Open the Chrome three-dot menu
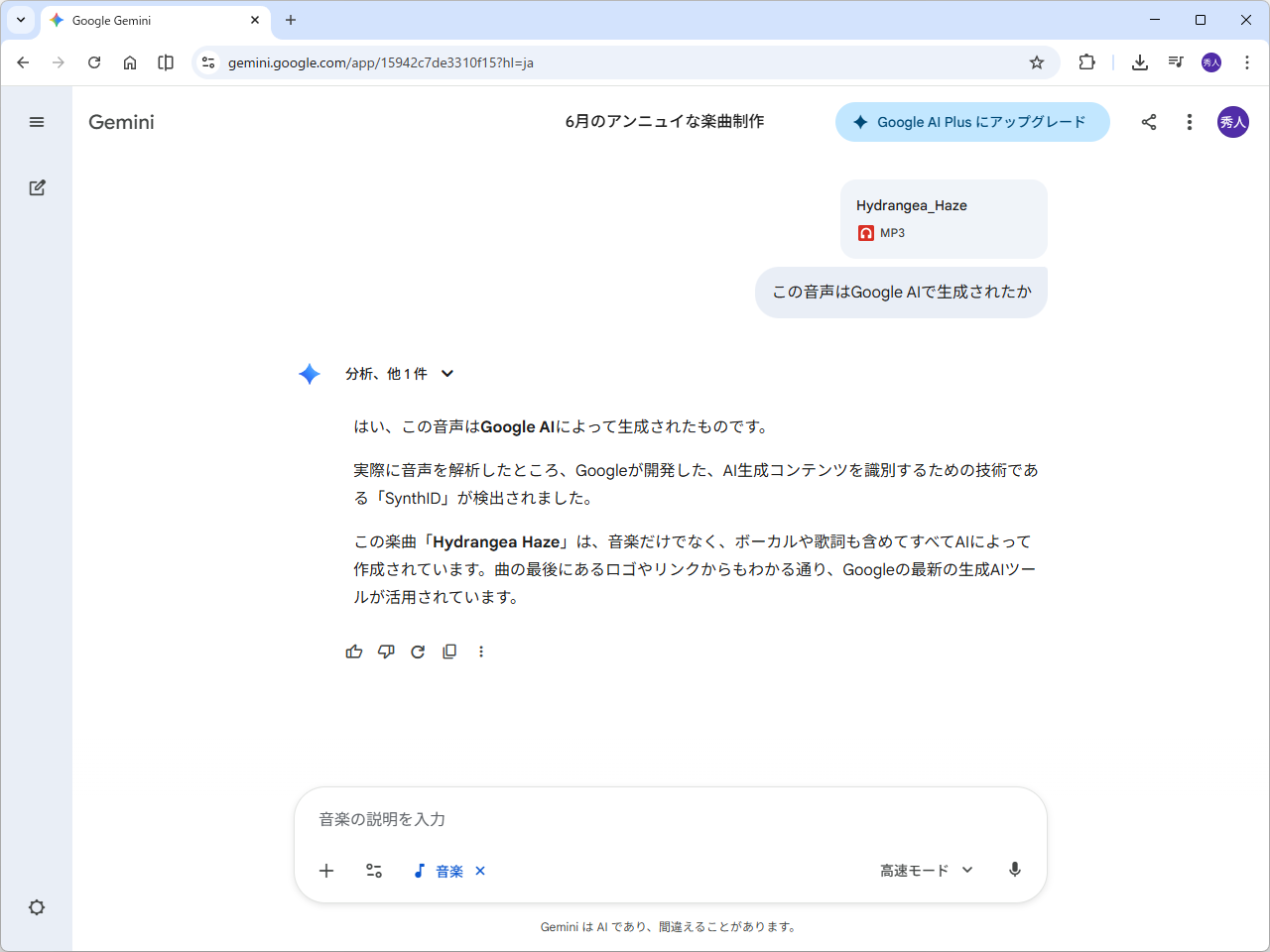1270x952 pixels. (1246, 61)
